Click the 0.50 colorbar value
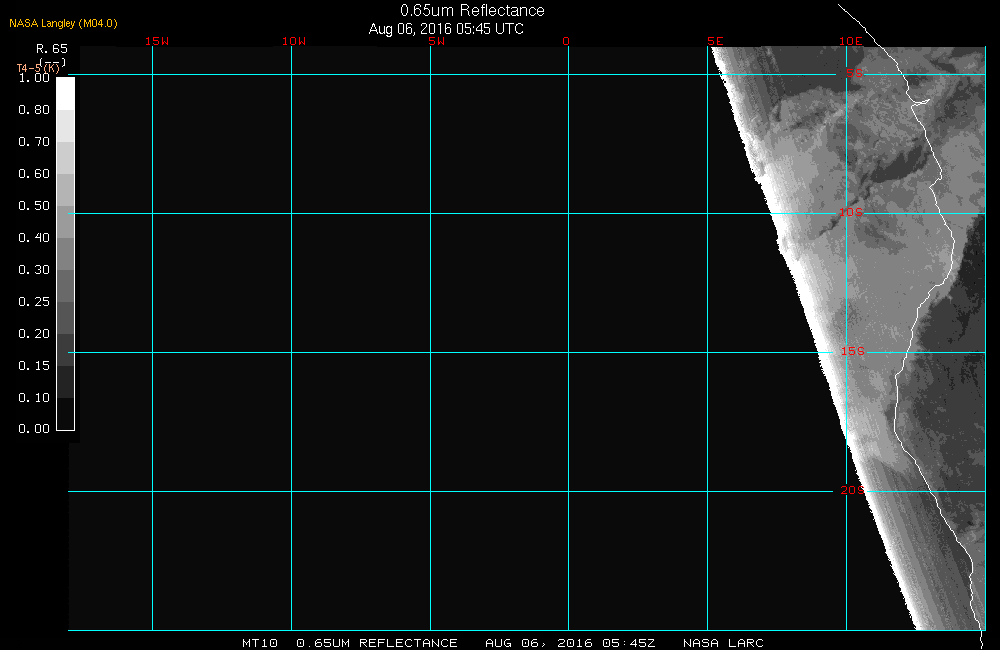This screenshot has height=650, width=1000. tap(34, 205)
